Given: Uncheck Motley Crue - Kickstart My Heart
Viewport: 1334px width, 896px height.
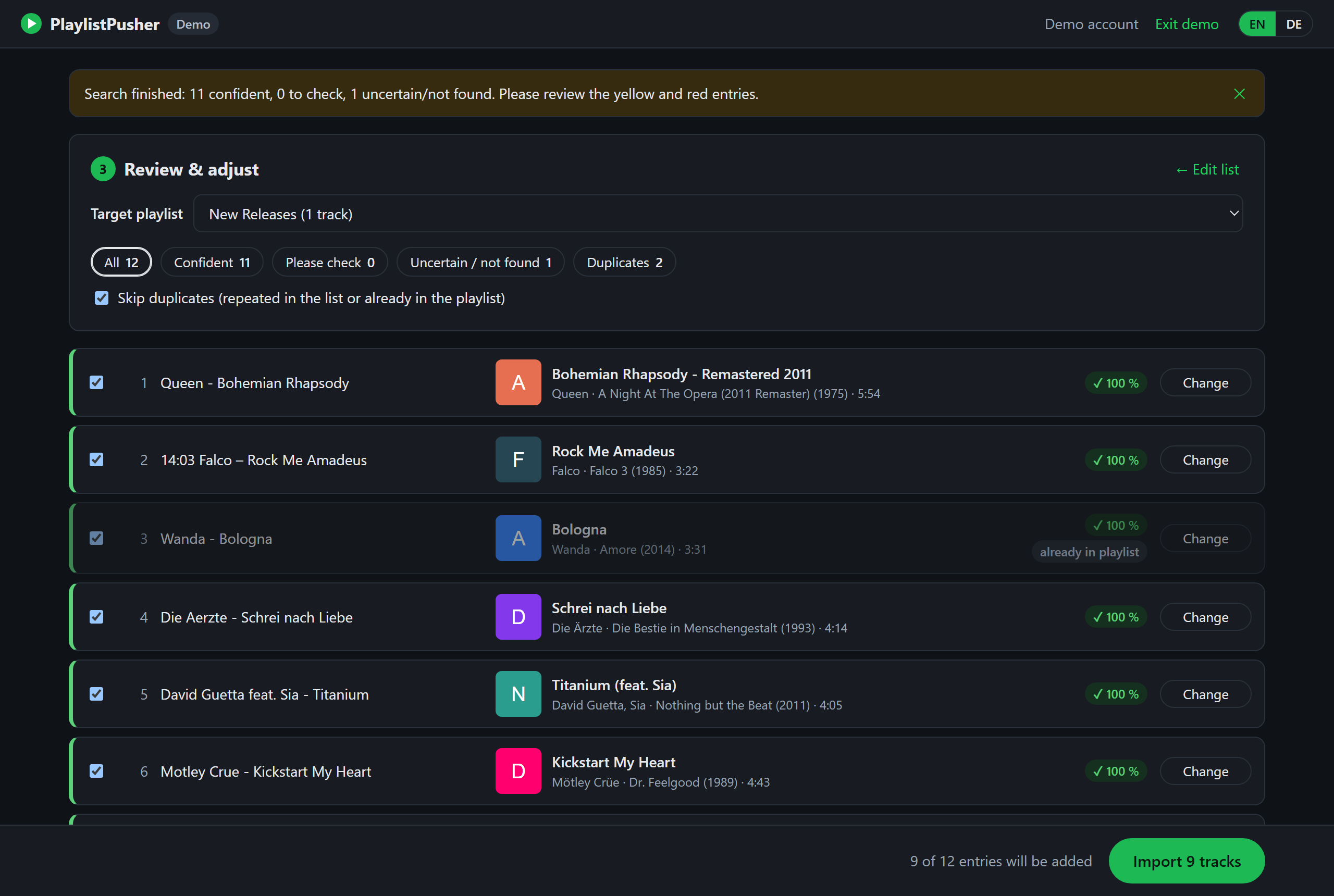Looking at the screenshot, I should [96, 771].
